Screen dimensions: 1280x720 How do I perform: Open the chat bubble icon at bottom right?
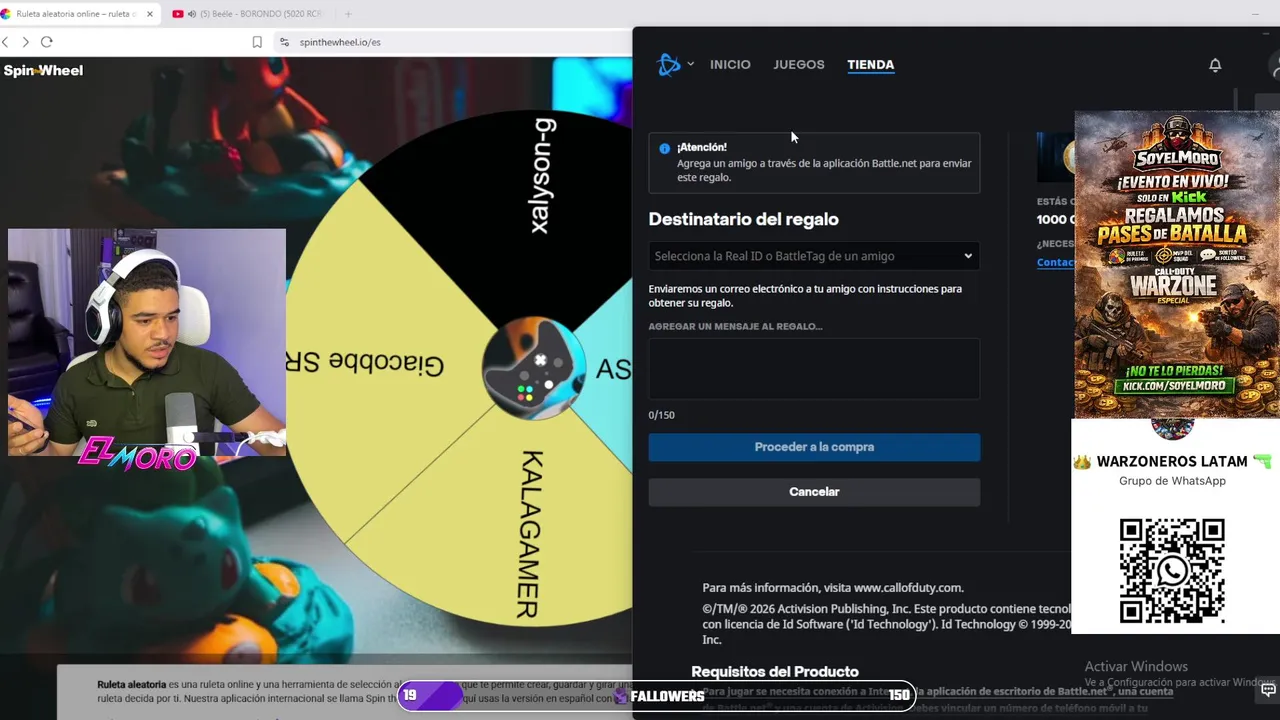[1268, 690]
